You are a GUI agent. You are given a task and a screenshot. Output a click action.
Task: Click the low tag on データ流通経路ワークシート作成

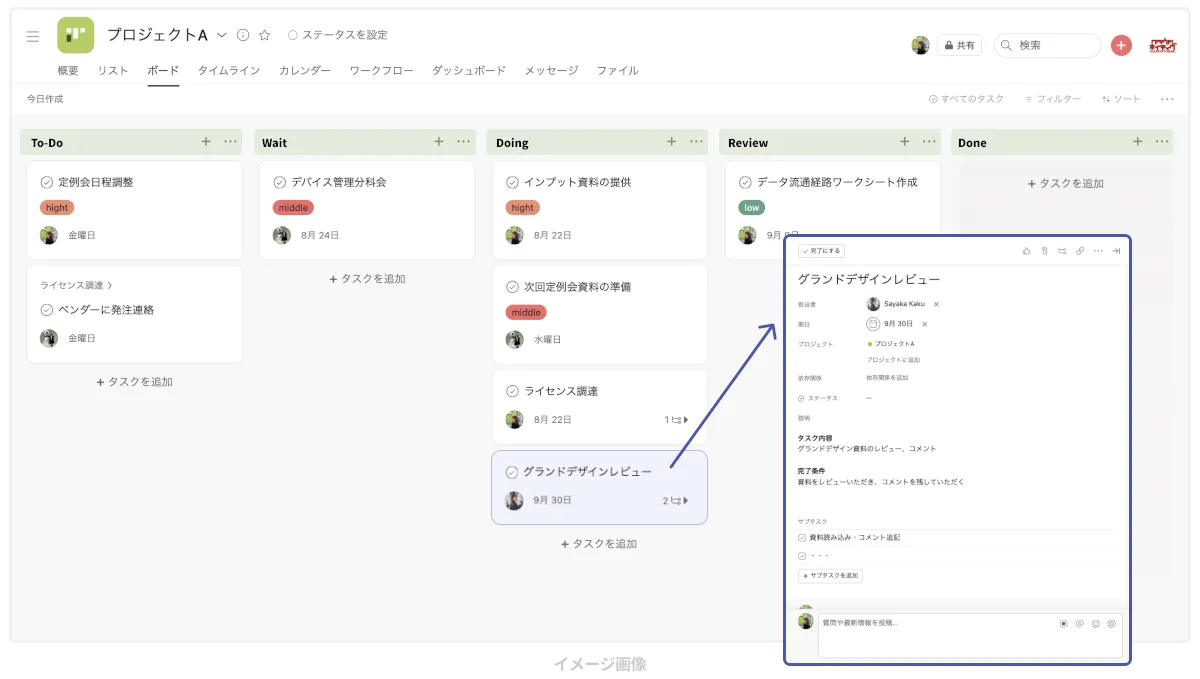tap(752, 208)
